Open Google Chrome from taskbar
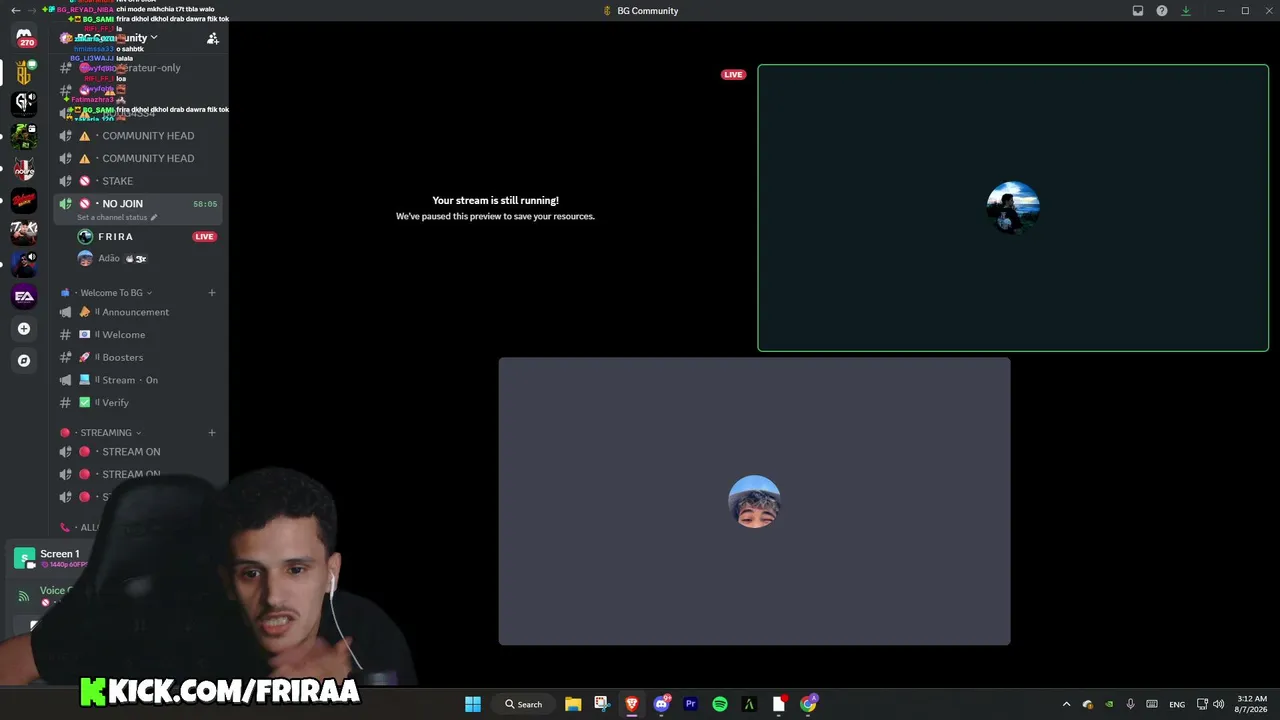This screenshot has width=1280, height=720. point(808,704)
